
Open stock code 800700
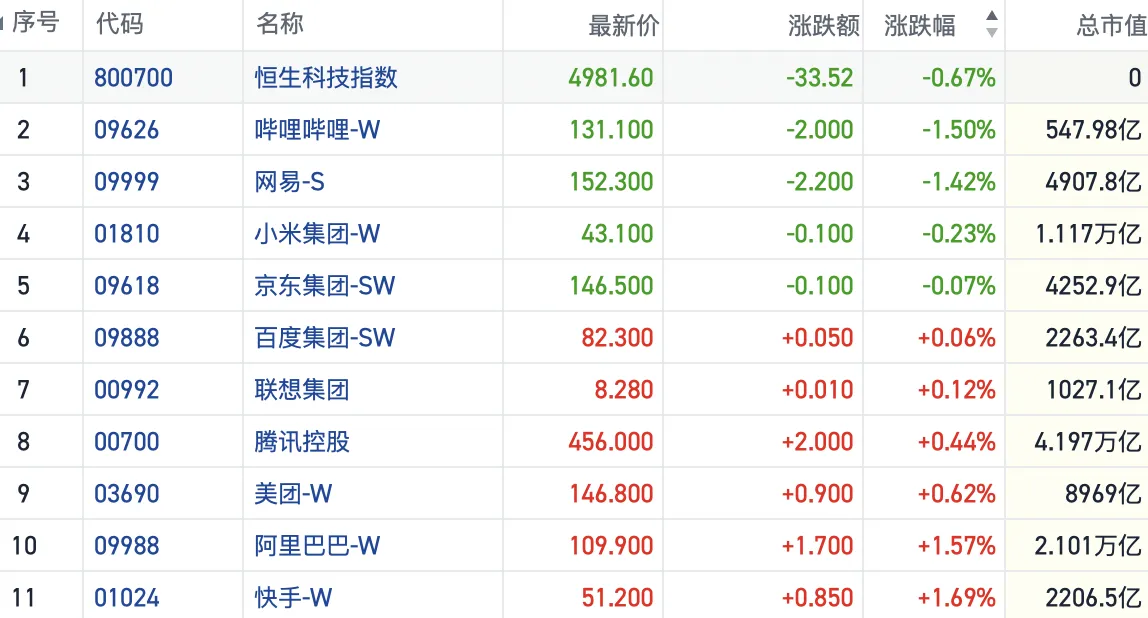click(133, 78)
